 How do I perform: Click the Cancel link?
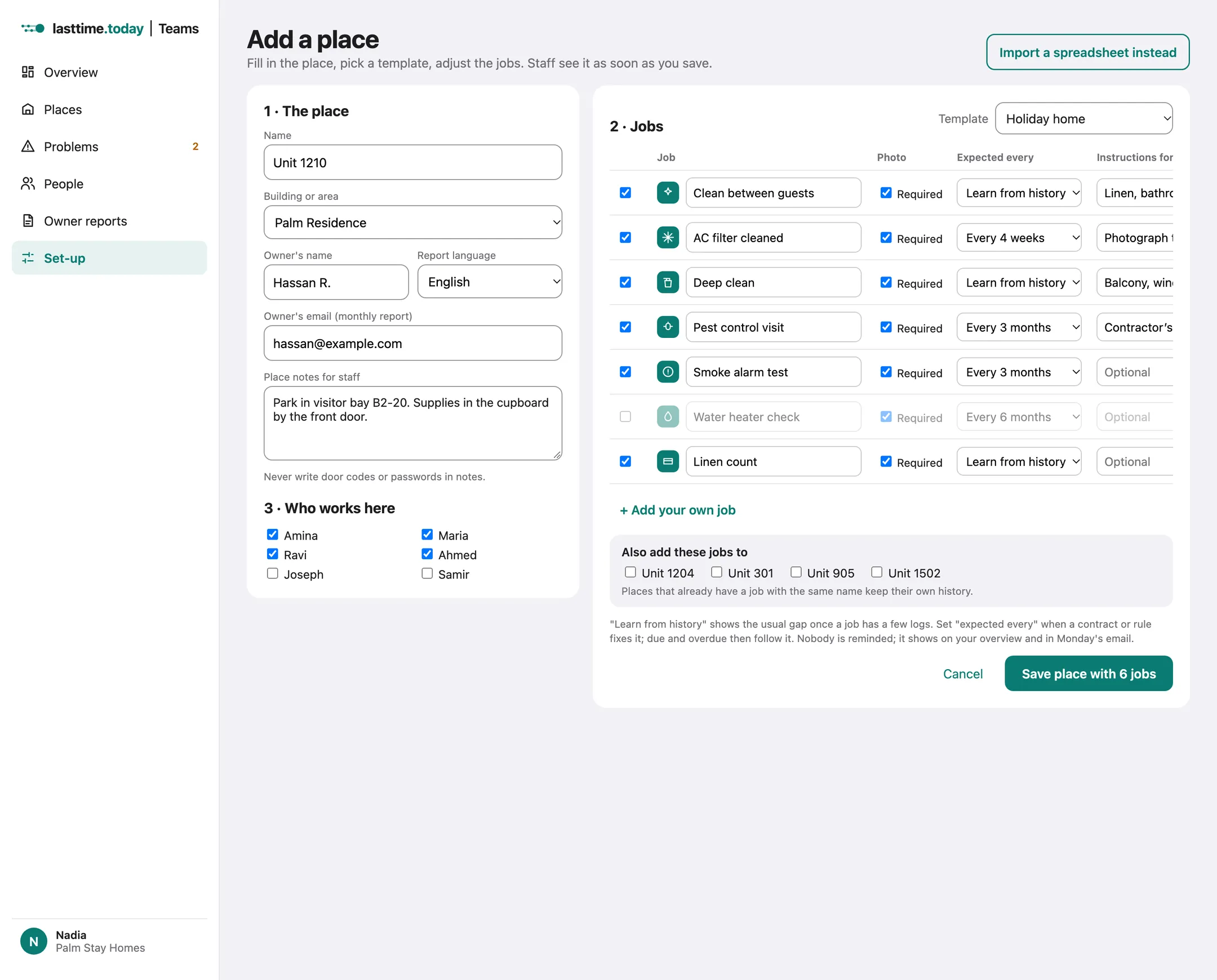963,674
